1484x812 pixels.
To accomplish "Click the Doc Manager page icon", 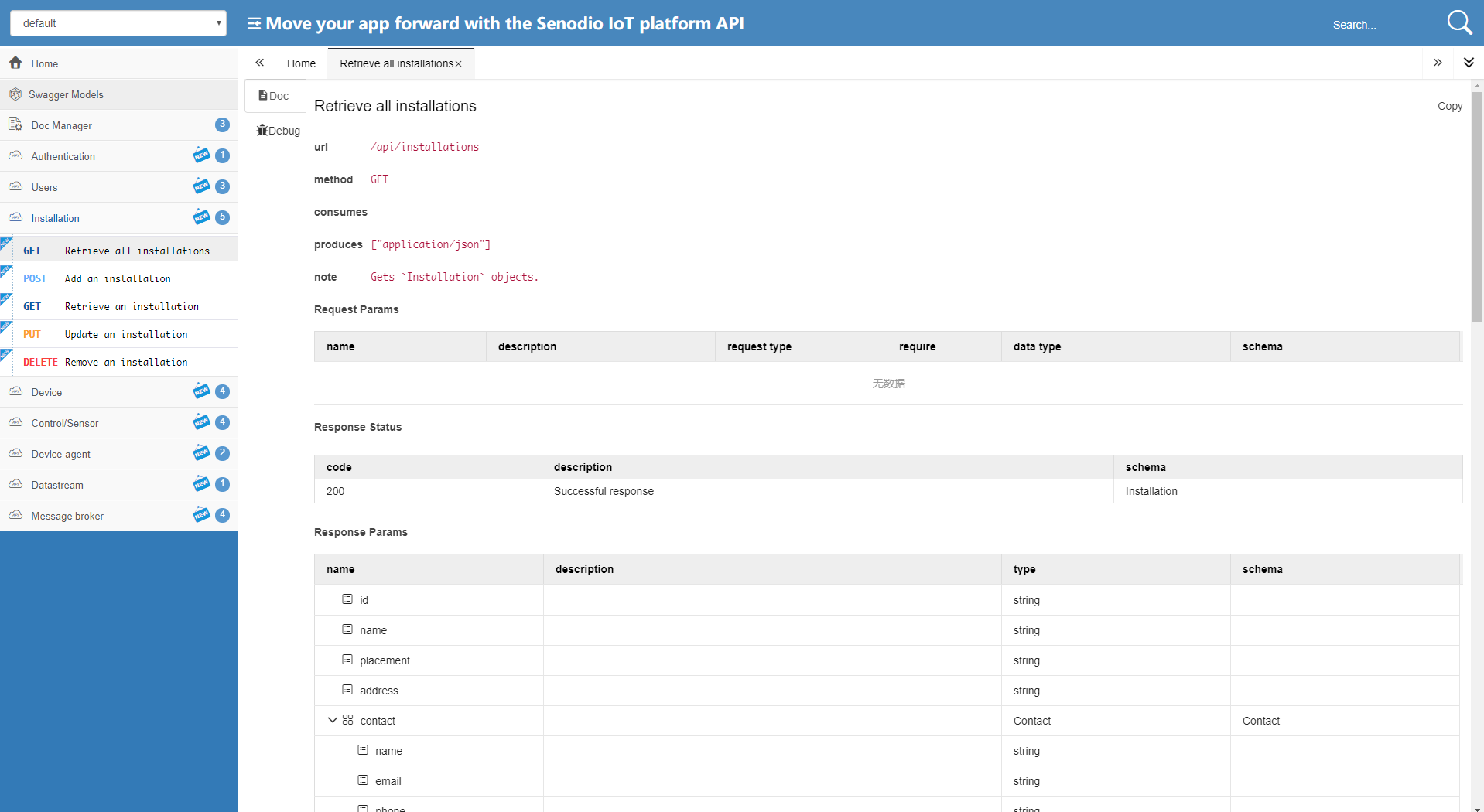I will (x=15, y=125).
